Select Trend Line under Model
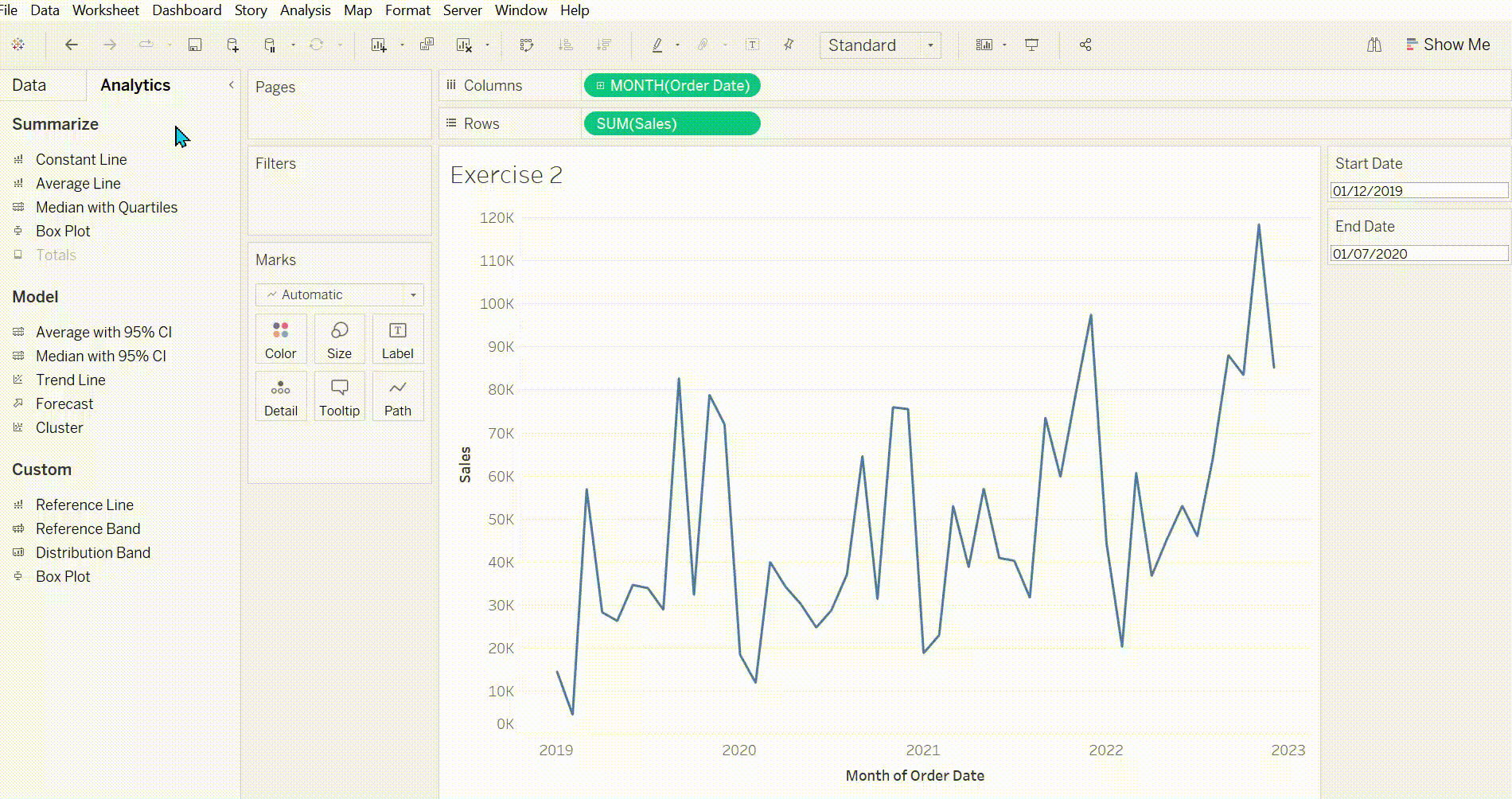This screenshot has width=1512, height=799. click(70, 380)
